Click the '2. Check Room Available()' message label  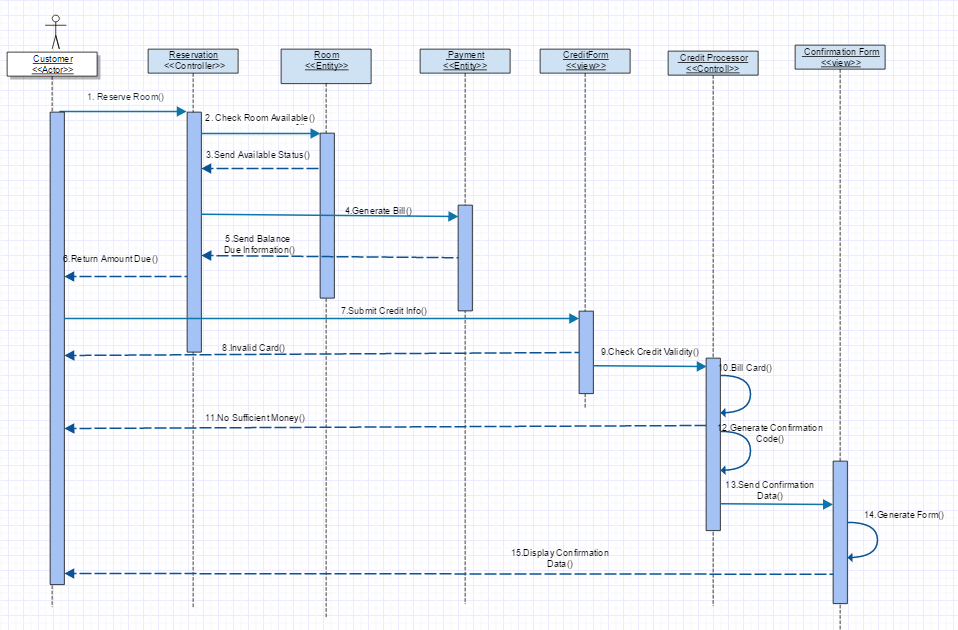(x=260, y=118)
